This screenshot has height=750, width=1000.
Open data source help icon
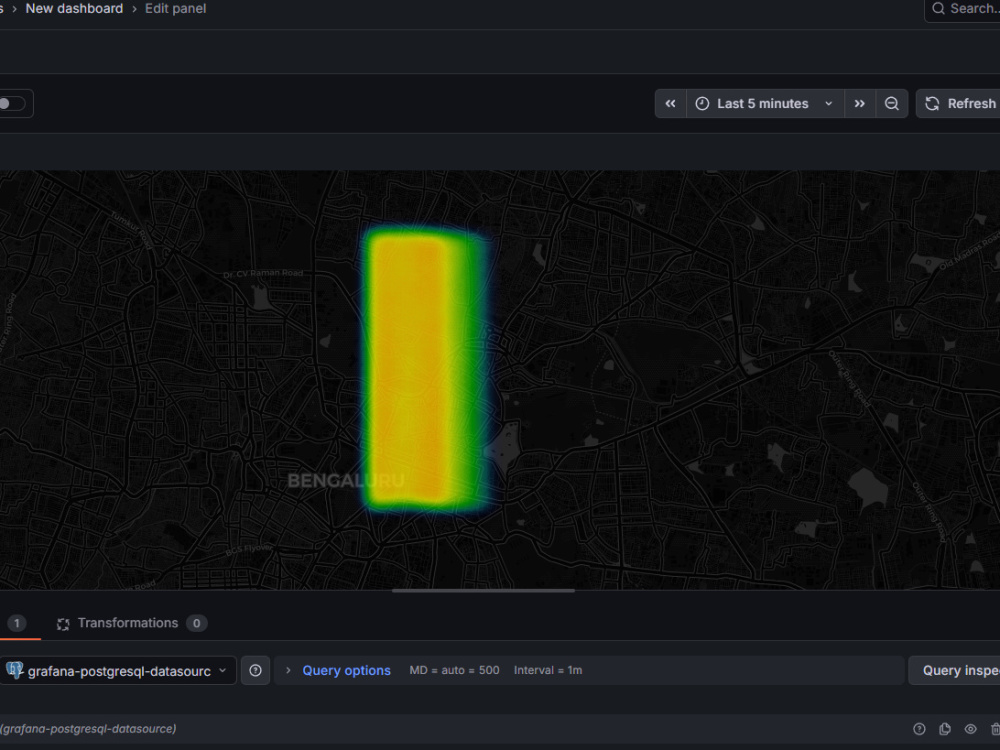coord(256,671)
